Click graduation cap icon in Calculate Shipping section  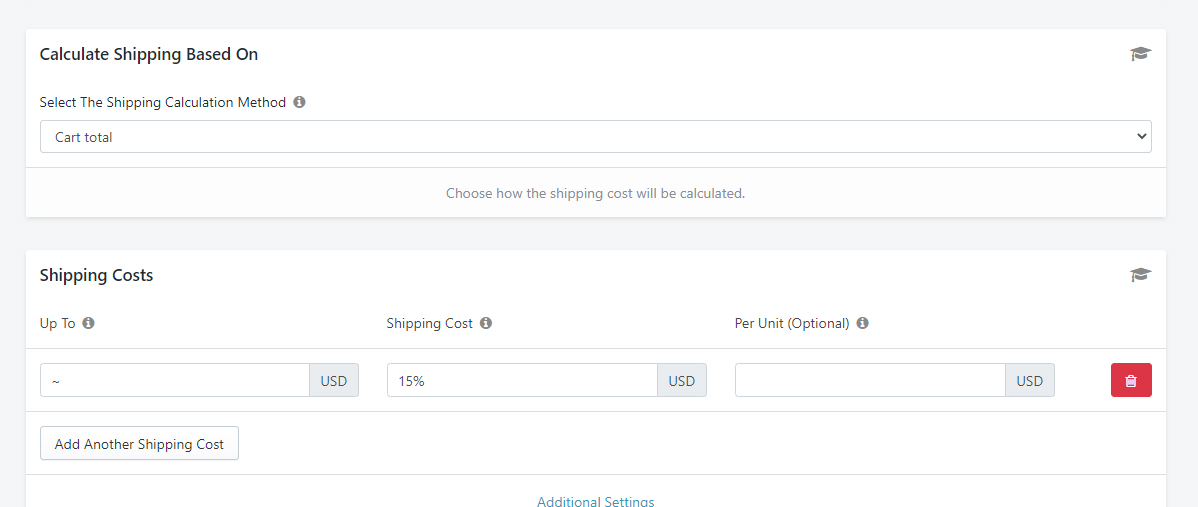(1140, 54)
